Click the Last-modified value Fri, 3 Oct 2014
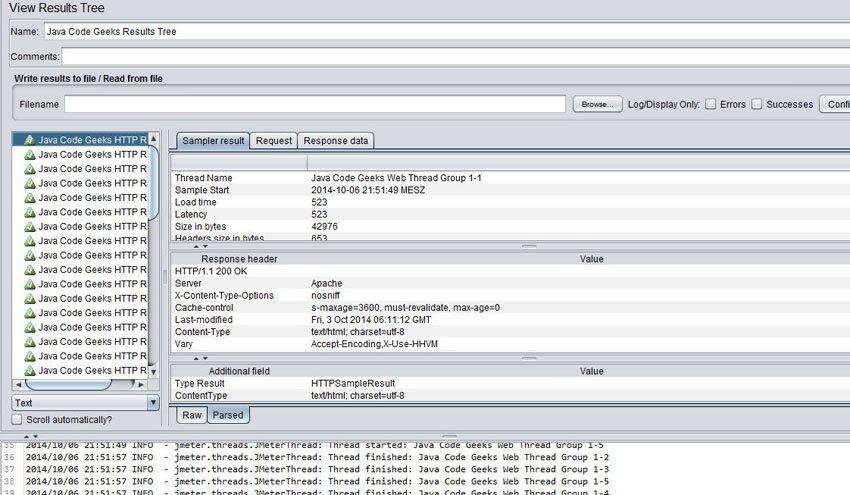This screenshot has height=495, width=850. tap(371, 320)
